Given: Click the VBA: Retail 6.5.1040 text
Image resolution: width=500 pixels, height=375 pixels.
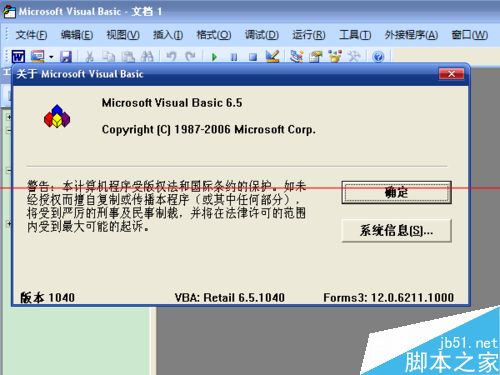Looking at the screenshot, I should click(x=230, y=297).
